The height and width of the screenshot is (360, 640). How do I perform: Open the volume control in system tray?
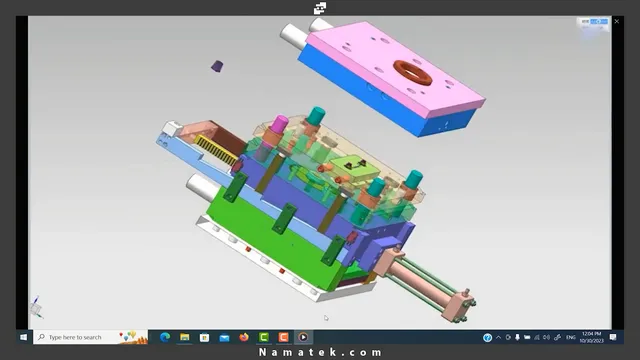547,337
